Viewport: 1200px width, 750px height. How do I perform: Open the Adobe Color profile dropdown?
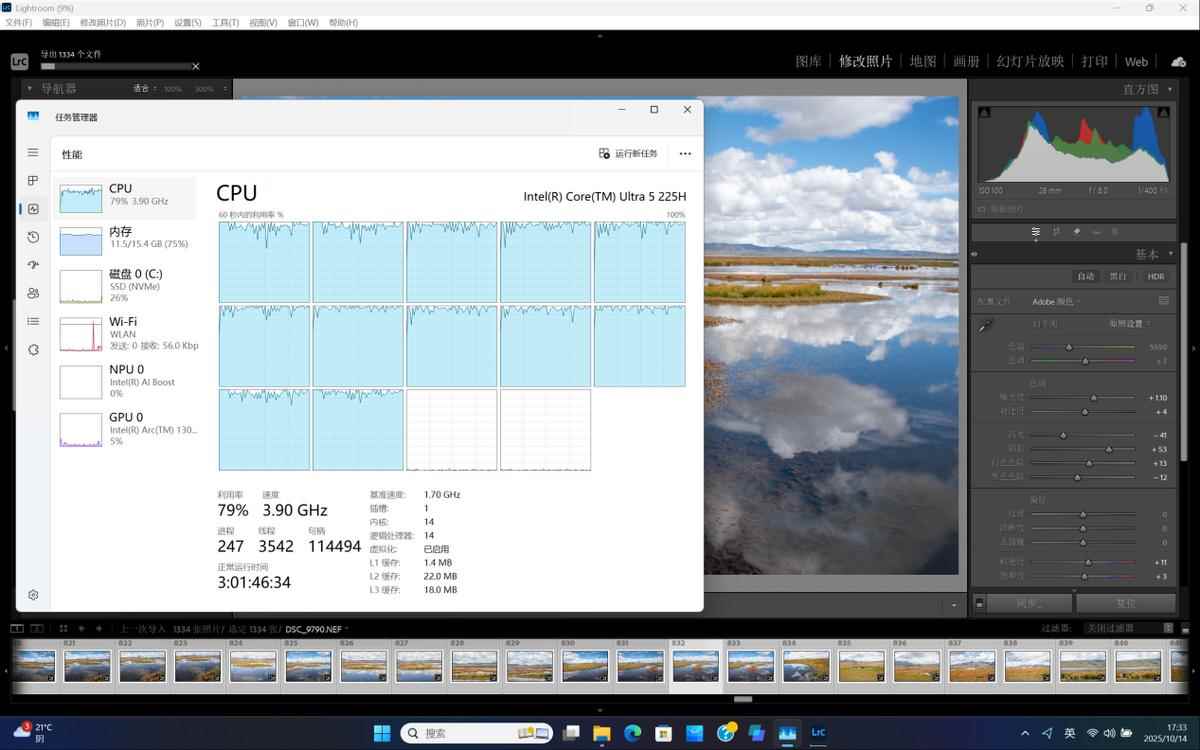(1056, 301)
